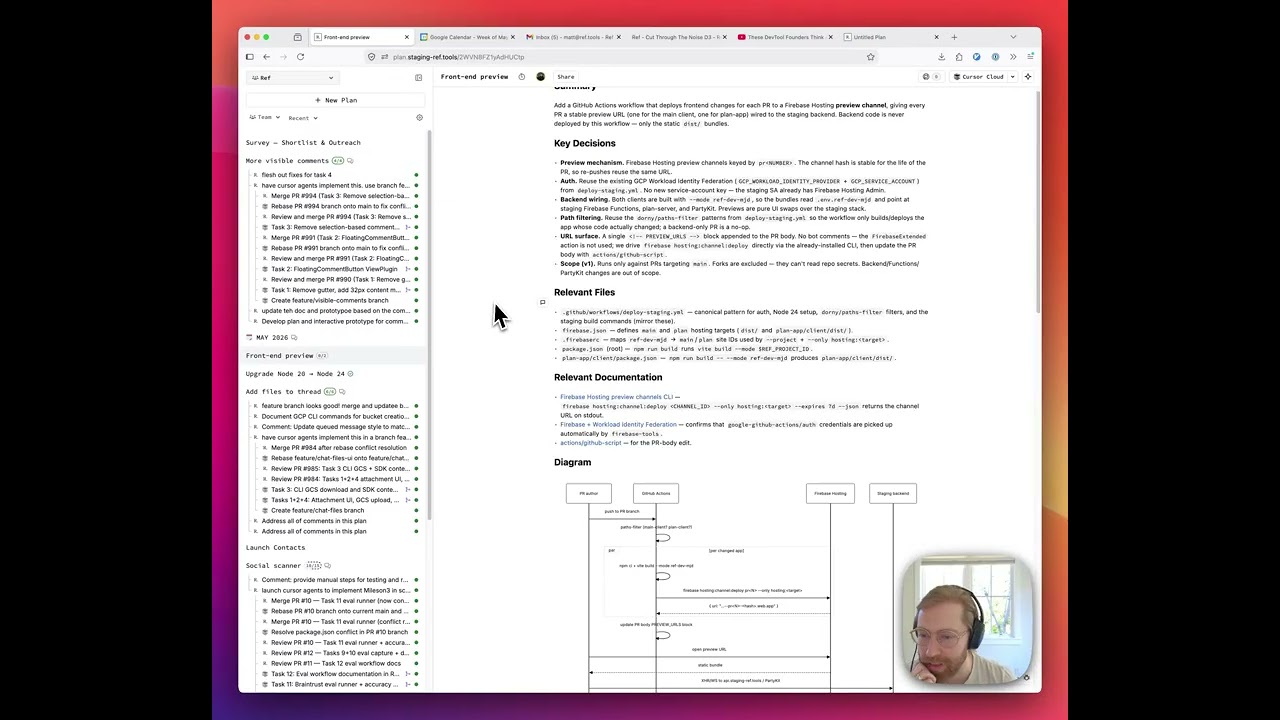Open the browser extensions overflow chevrons

[1013, 57]
